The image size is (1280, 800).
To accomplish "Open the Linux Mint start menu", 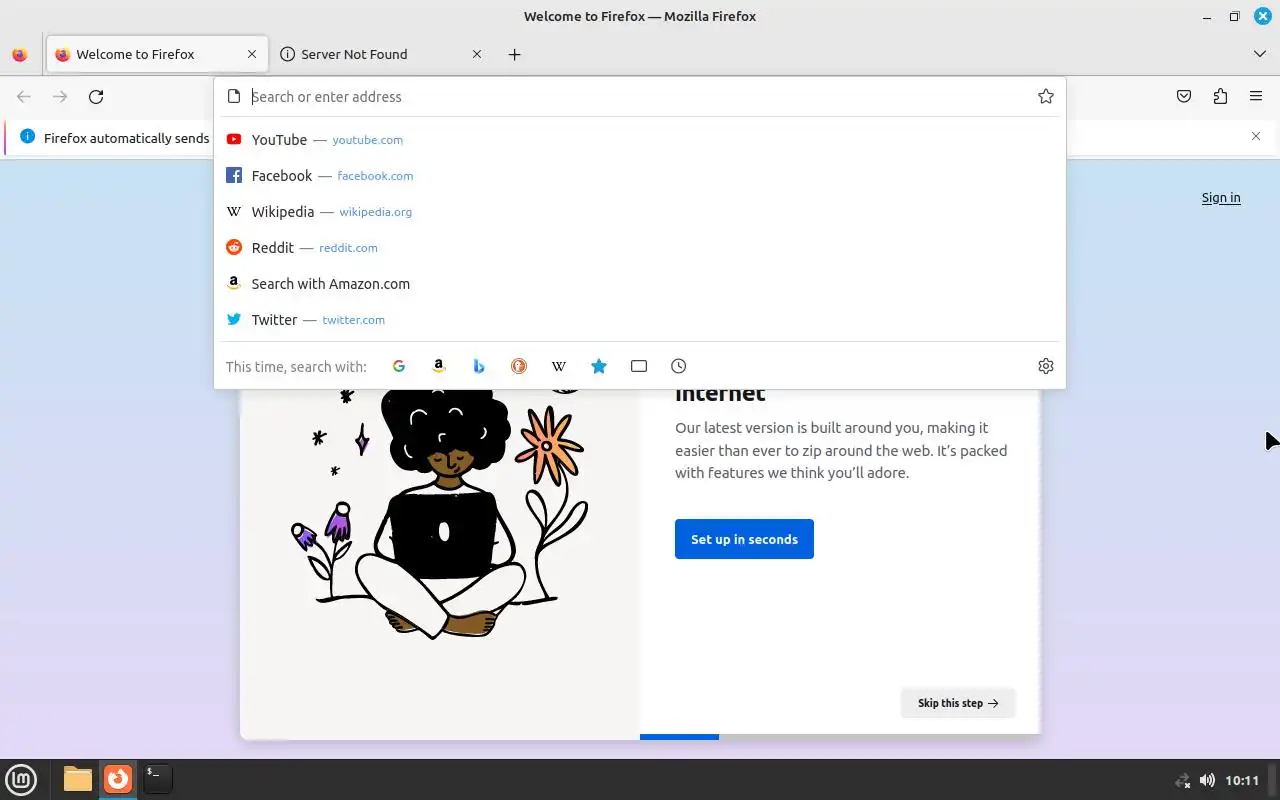I will [22, 779].
